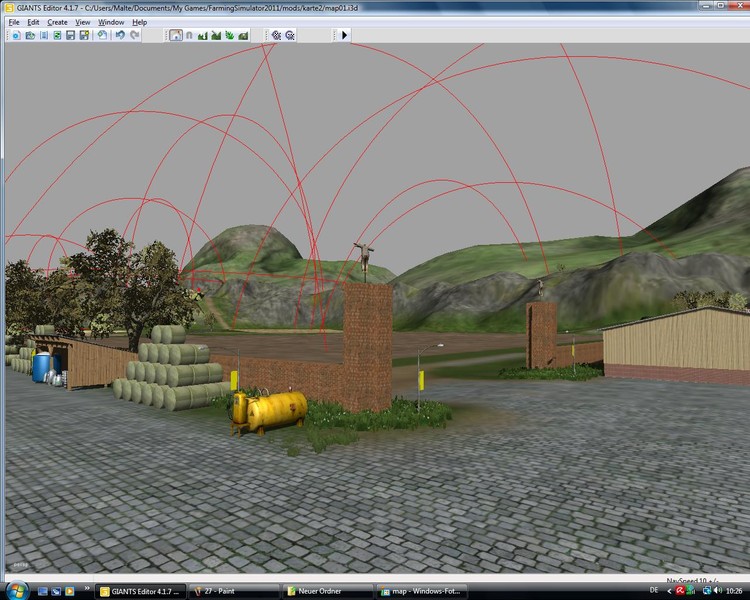Open the Help menu
This screenshot has width=750, height=600.
139,22
